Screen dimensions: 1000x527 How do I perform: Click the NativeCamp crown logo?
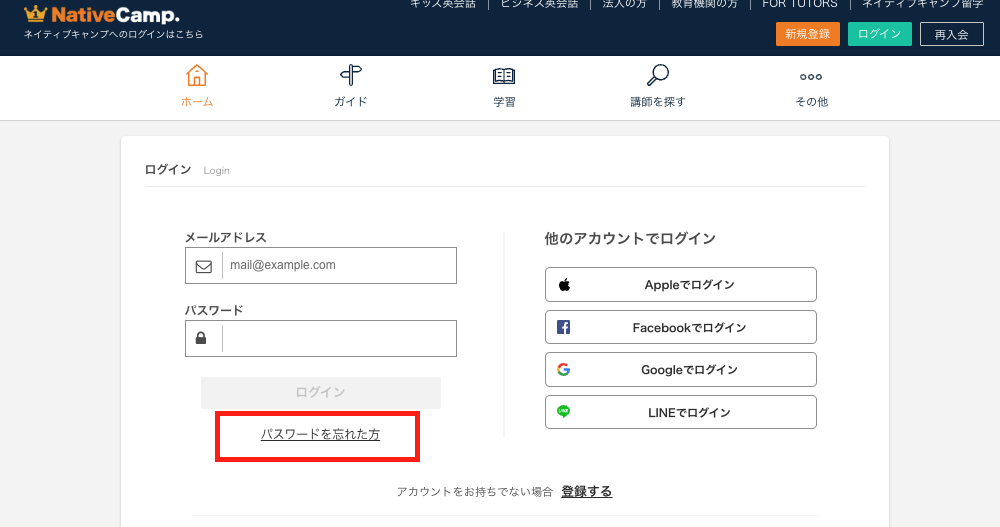pyautogui.click(x=36, y=14)
